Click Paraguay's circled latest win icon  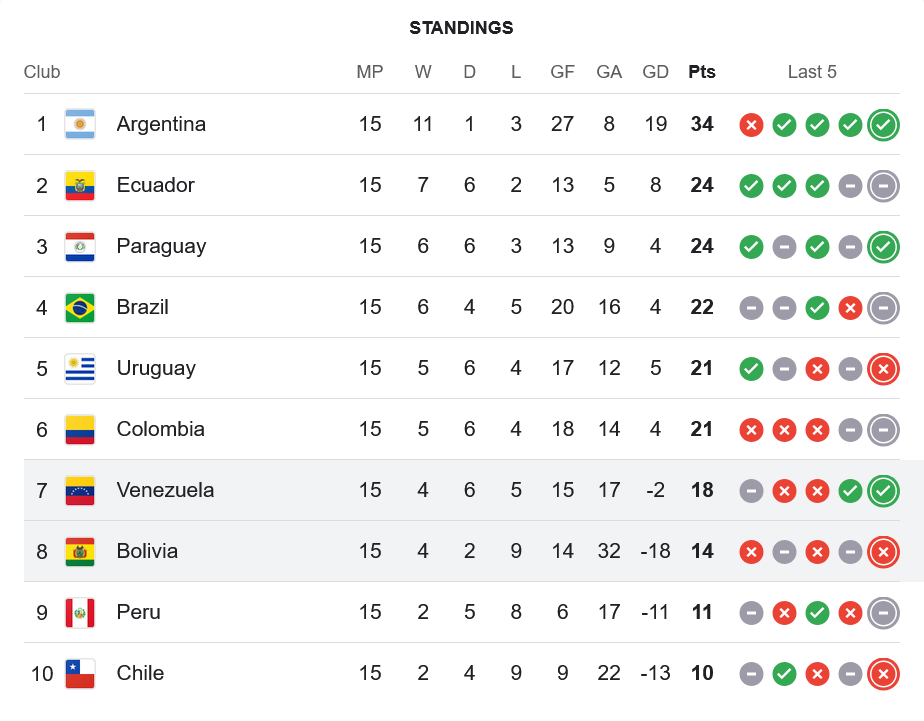883,246
